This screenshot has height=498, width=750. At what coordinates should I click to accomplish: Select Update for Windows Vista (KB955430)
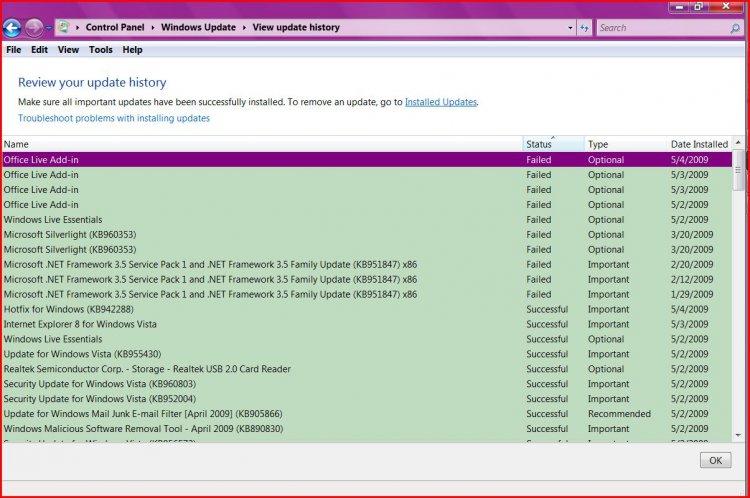[367, 354]
